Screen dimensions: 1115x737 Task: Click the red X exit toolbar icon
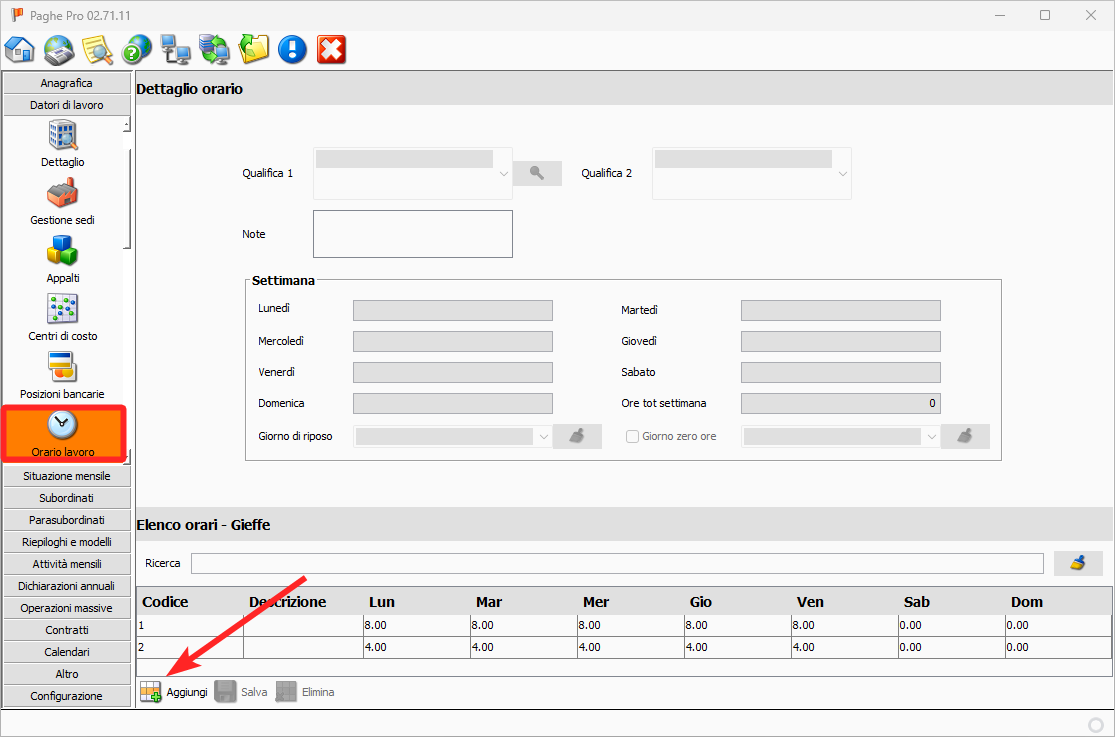tap(331, 49)
